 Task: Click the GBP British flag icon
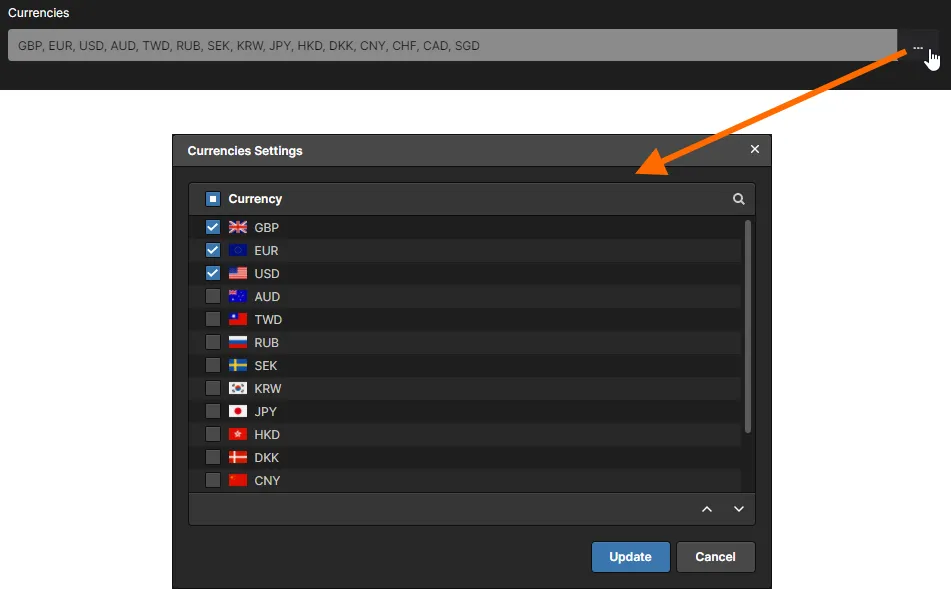238,227
